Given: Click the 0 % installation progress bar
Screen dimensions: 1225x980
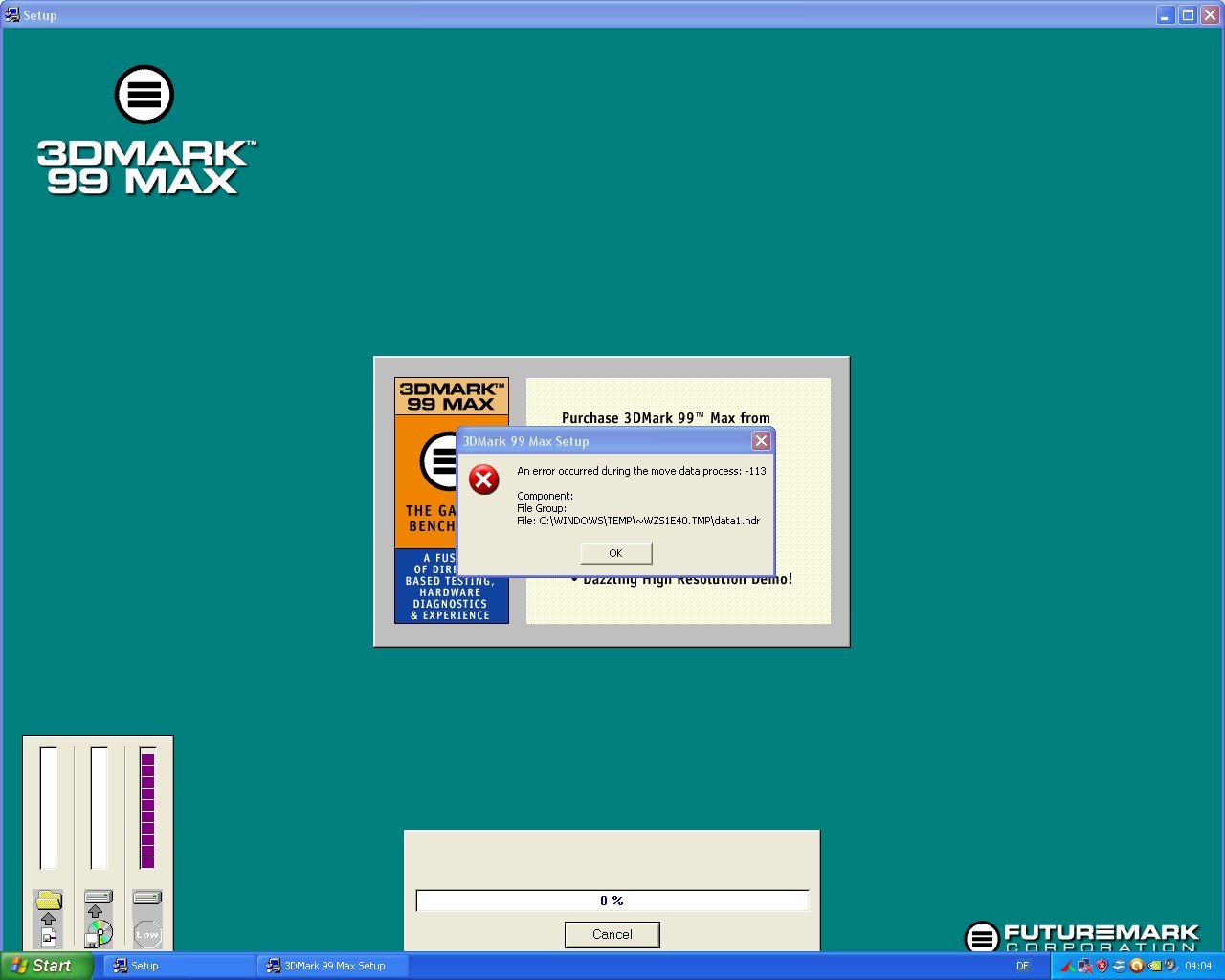Looking at the screenshot, I should coord(612,901).
